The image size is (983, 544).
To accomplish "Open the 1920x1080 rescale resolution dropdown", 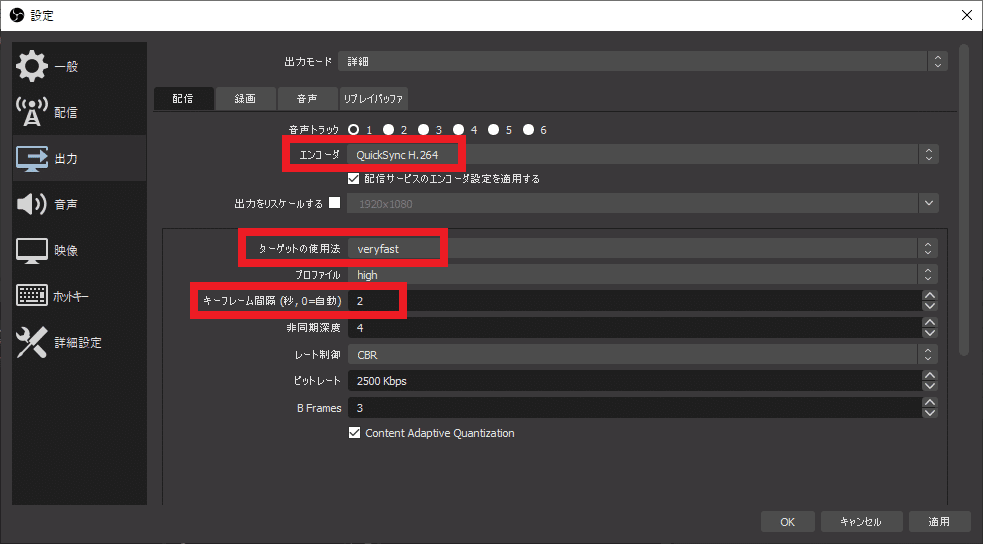I will coord(643,203).
